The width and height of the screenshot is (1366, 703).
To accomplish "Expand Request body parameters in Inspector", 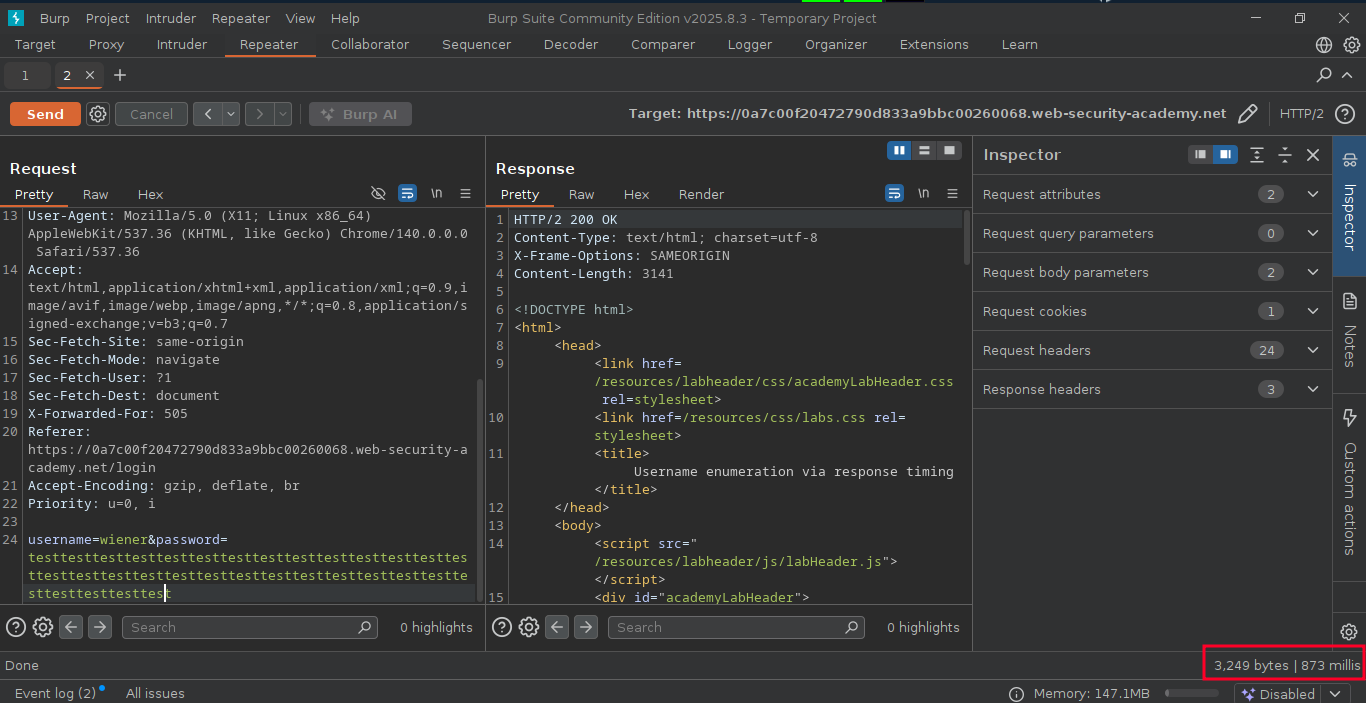I will (1313, 272).
